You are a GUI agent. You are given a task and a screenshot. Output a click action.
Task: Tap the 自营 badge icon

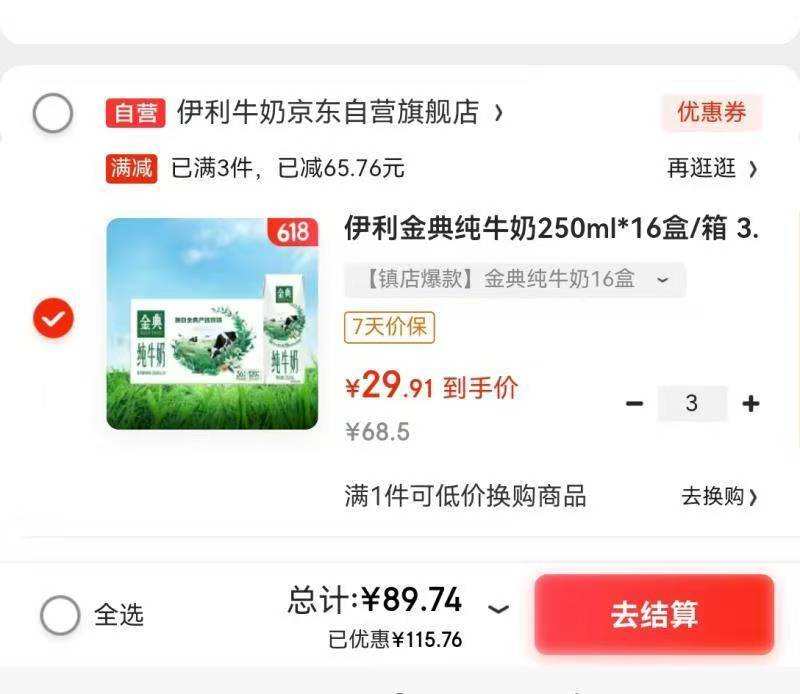(x=136, y=113)
